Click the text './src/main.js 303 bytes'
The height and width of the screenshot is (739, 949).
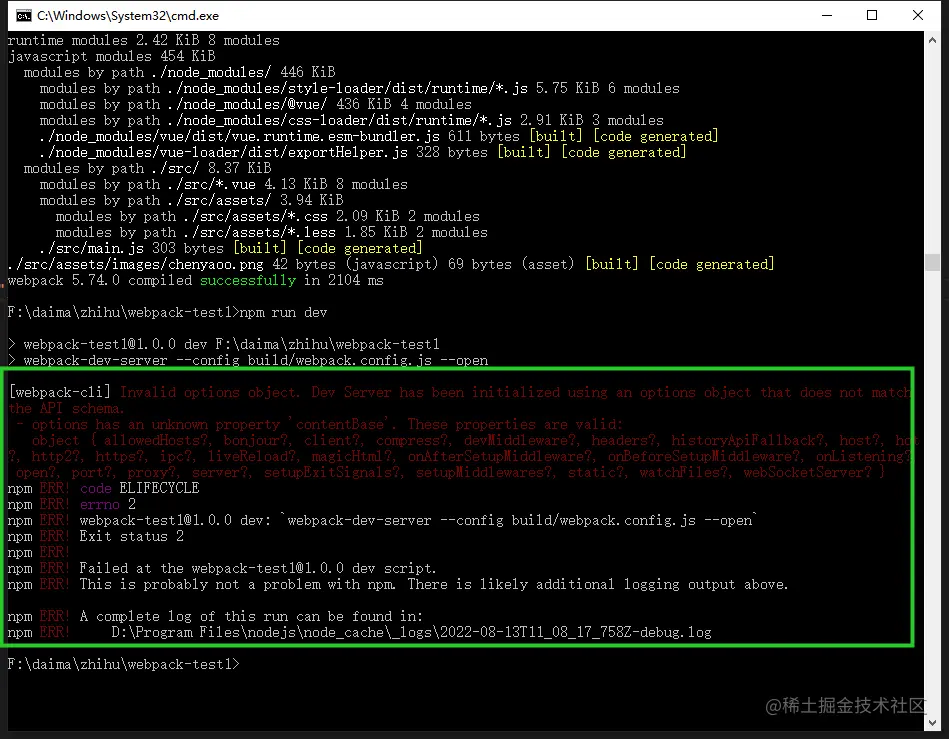tap(131, 248)
